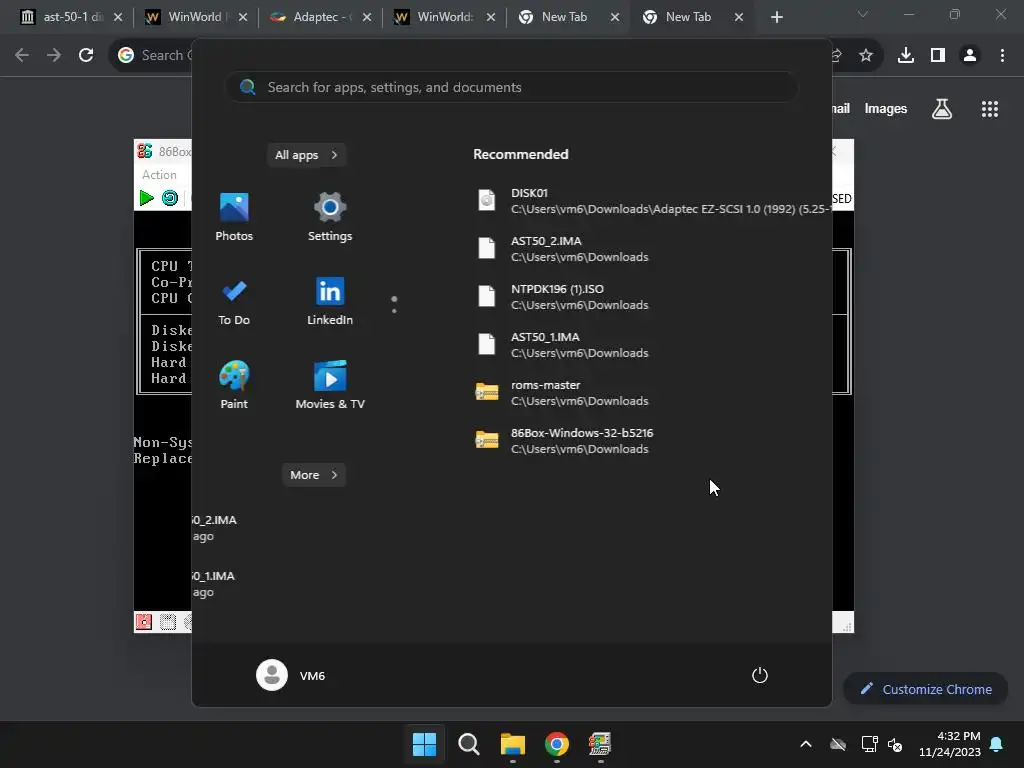Open taskbar Search
Image resolution: width=1024 pixels, height=768 pixels.
pyautogui.click(x=468, y=744)
